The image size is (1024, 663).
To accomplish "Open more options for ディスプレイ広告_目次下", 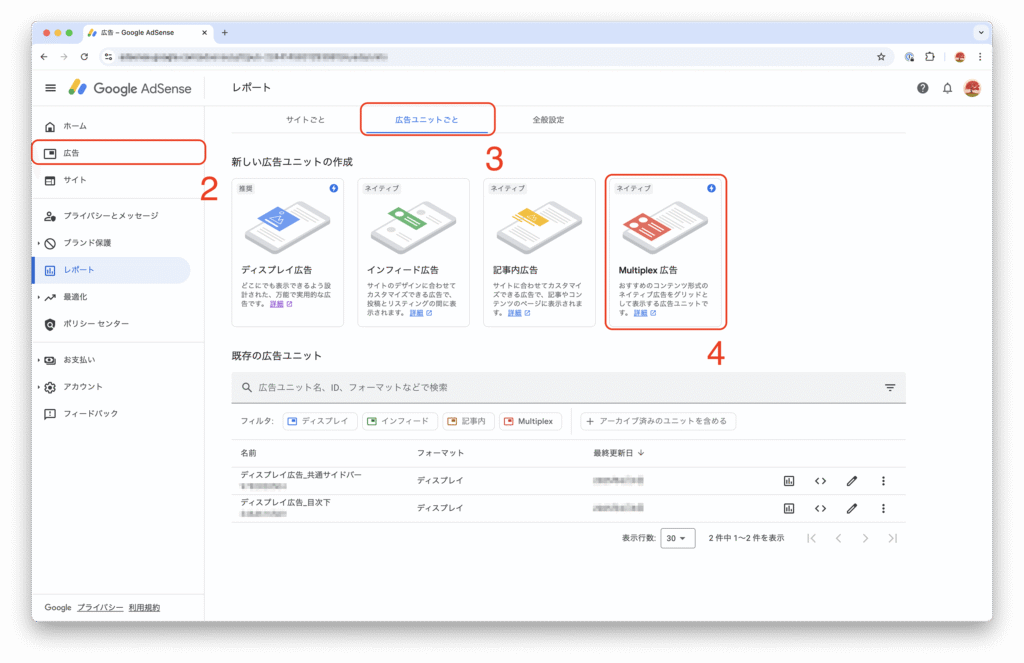I will click(883, 508).
